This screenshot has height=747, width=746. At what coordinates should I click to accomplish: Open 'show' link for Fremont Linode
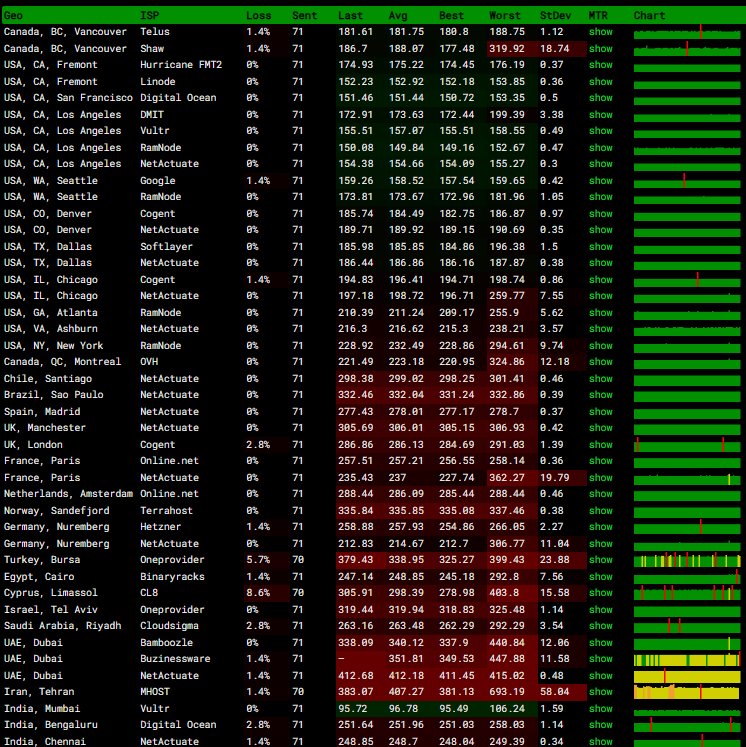(x=600, y=81)
